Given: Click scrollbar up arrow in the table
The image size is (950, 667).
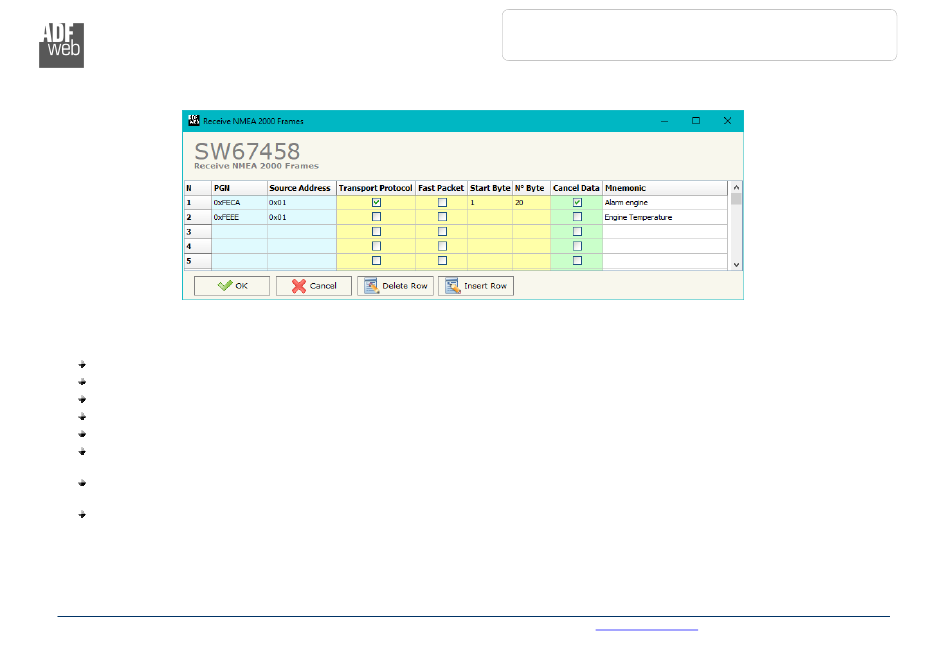Looking at the screenshot, I should click(x=736, y=187).
